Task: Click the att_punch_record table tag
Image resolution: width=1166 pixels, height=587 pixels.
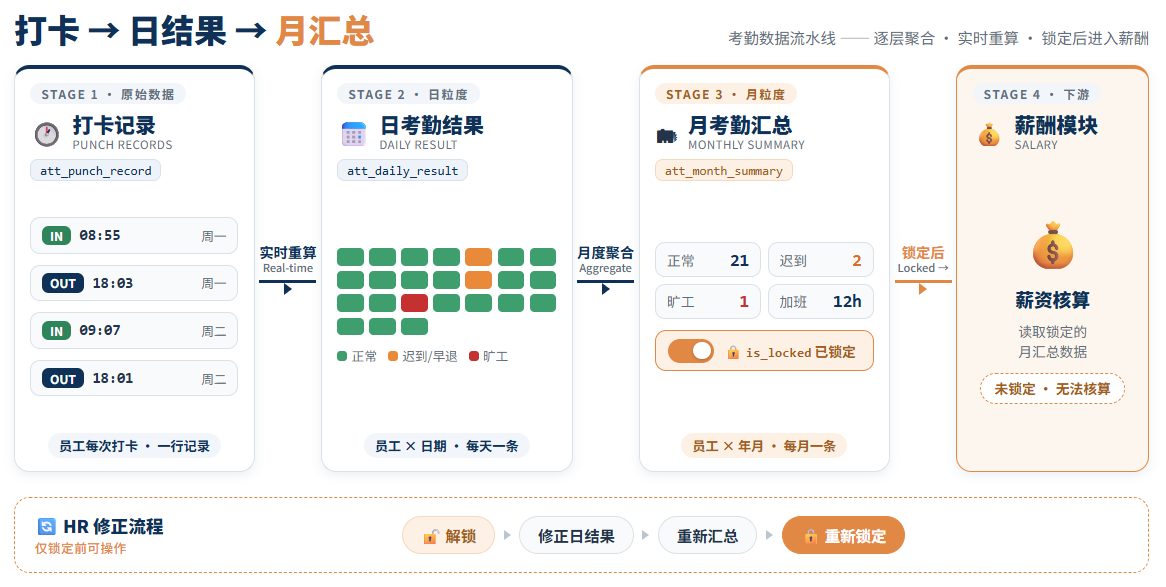Action: (95, 170)
